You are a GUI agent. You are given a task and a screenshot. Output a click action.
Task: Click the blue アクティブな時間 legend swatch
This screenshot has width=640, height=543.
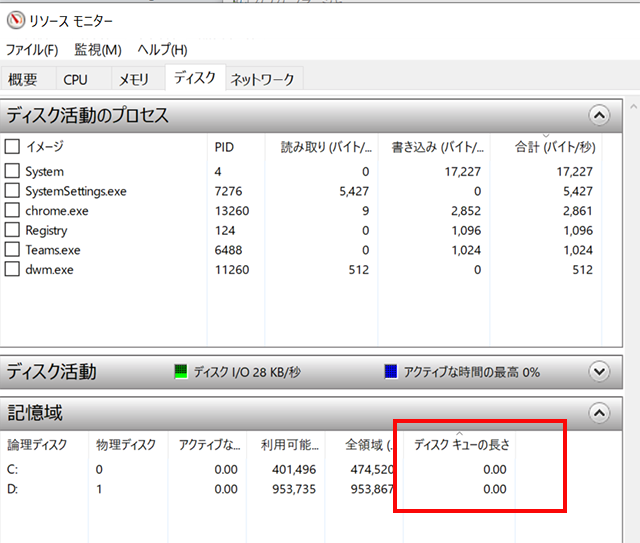391,372
